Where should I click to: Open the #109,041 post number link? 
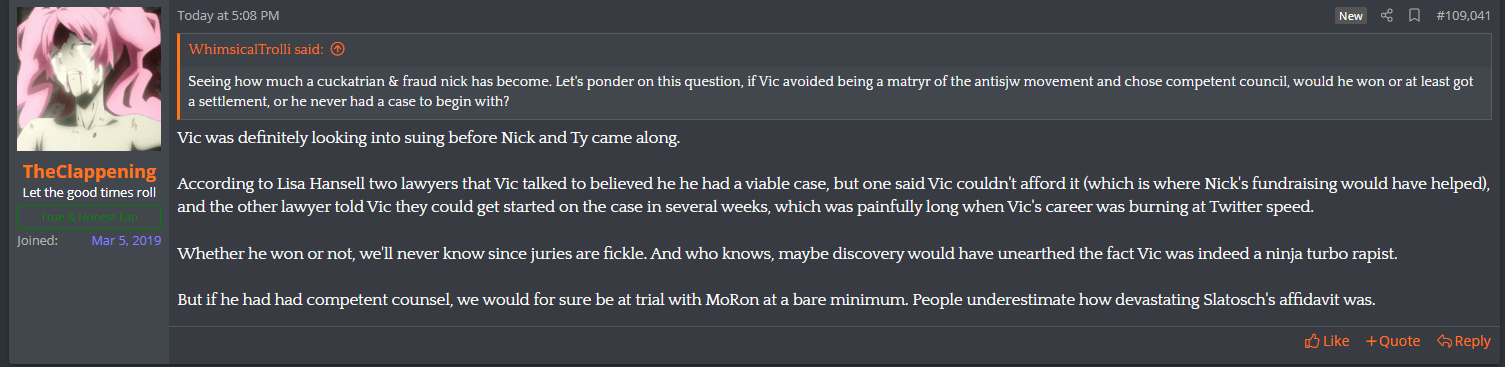coord(1463,16)
